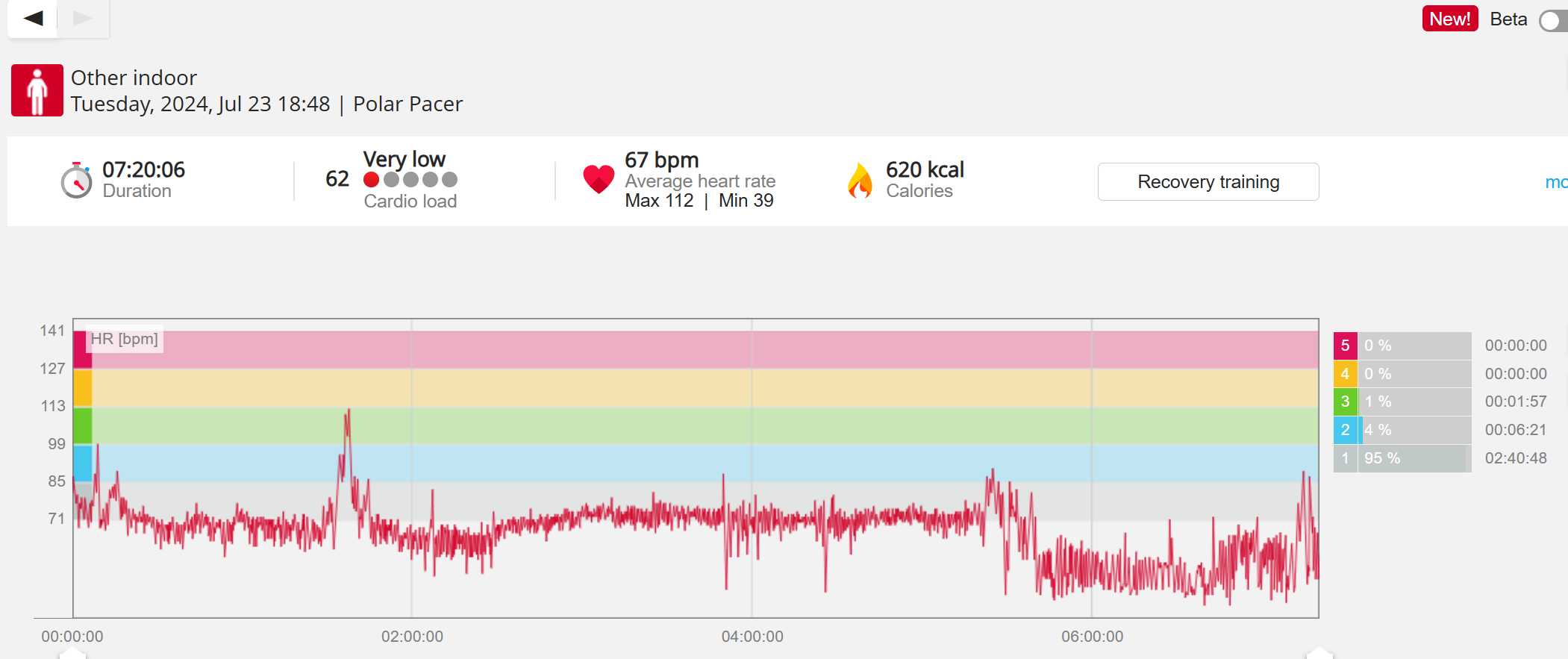
Task: Click the red Other indoor sport icon
Action: click(x=37, y=90)
